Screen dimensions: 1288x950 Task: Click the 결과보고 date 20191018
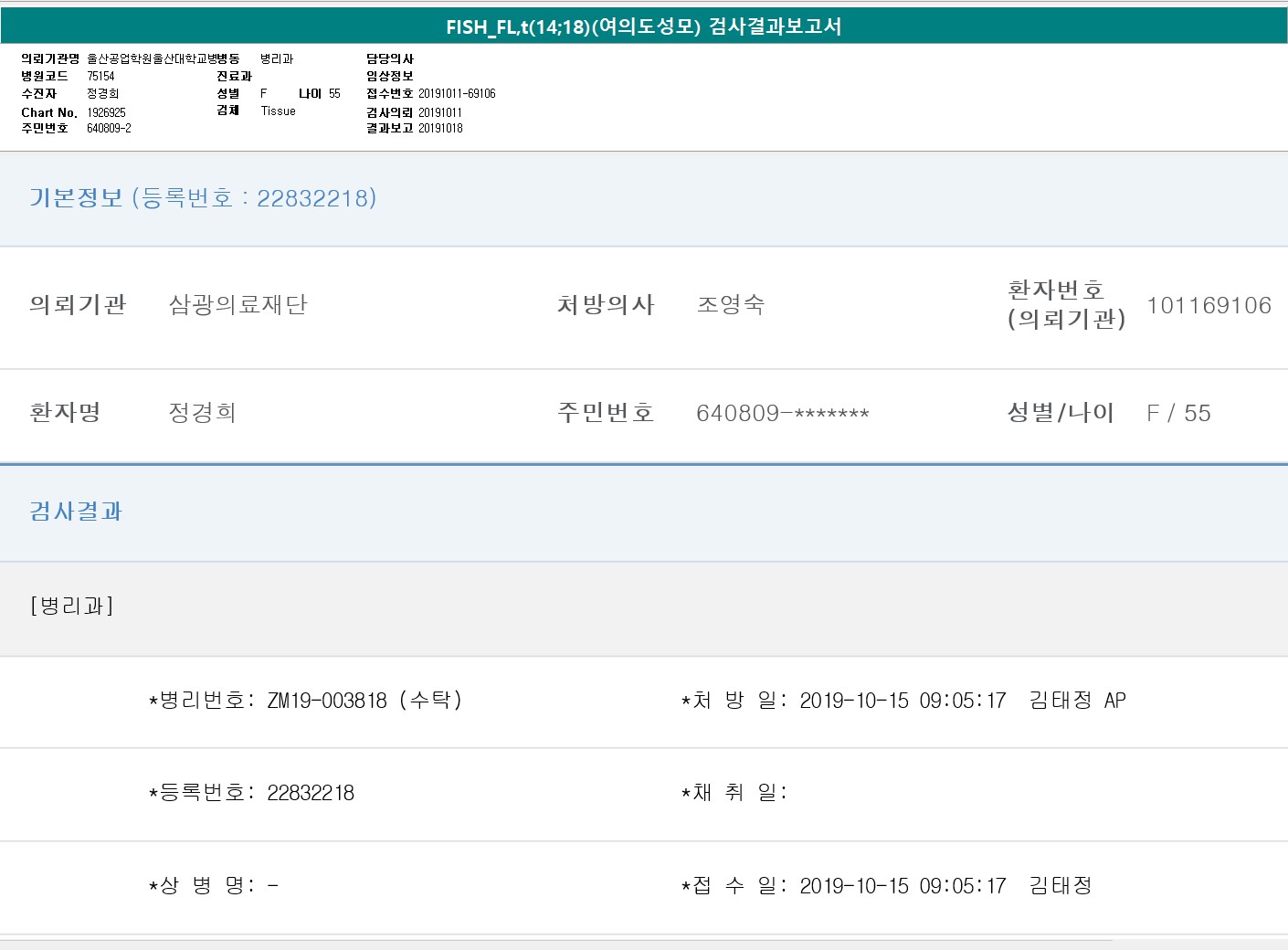pyautogui.click(x=440, y=128)
